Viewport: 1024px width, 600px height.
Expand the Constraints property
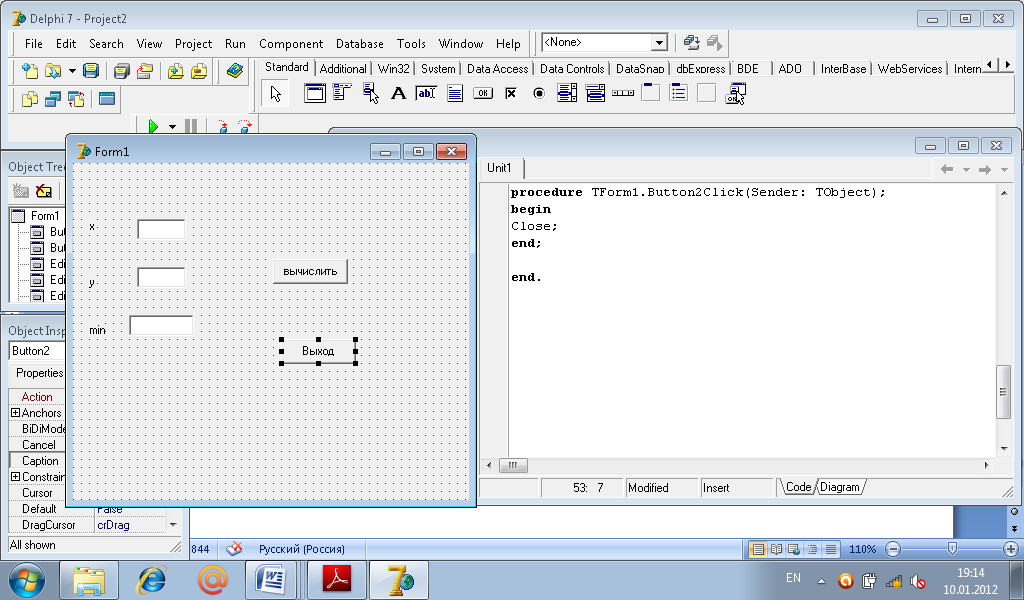15,477
